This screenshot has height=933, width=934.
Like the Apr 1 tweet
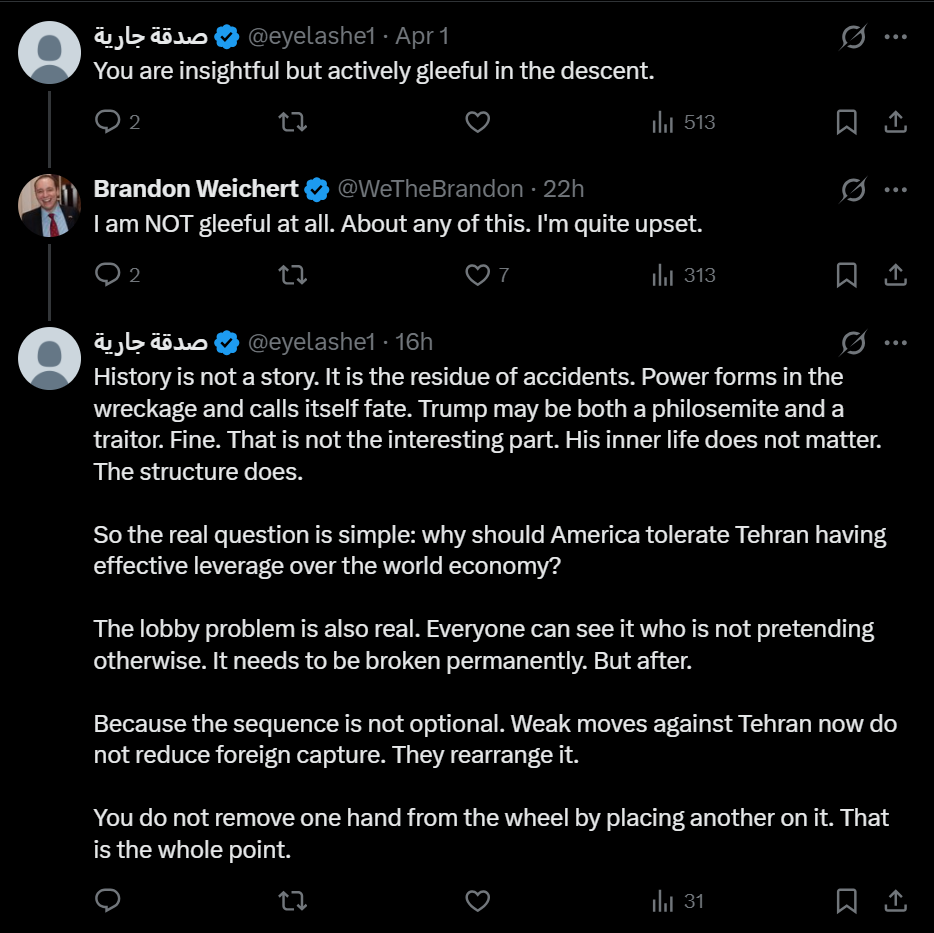478,122
